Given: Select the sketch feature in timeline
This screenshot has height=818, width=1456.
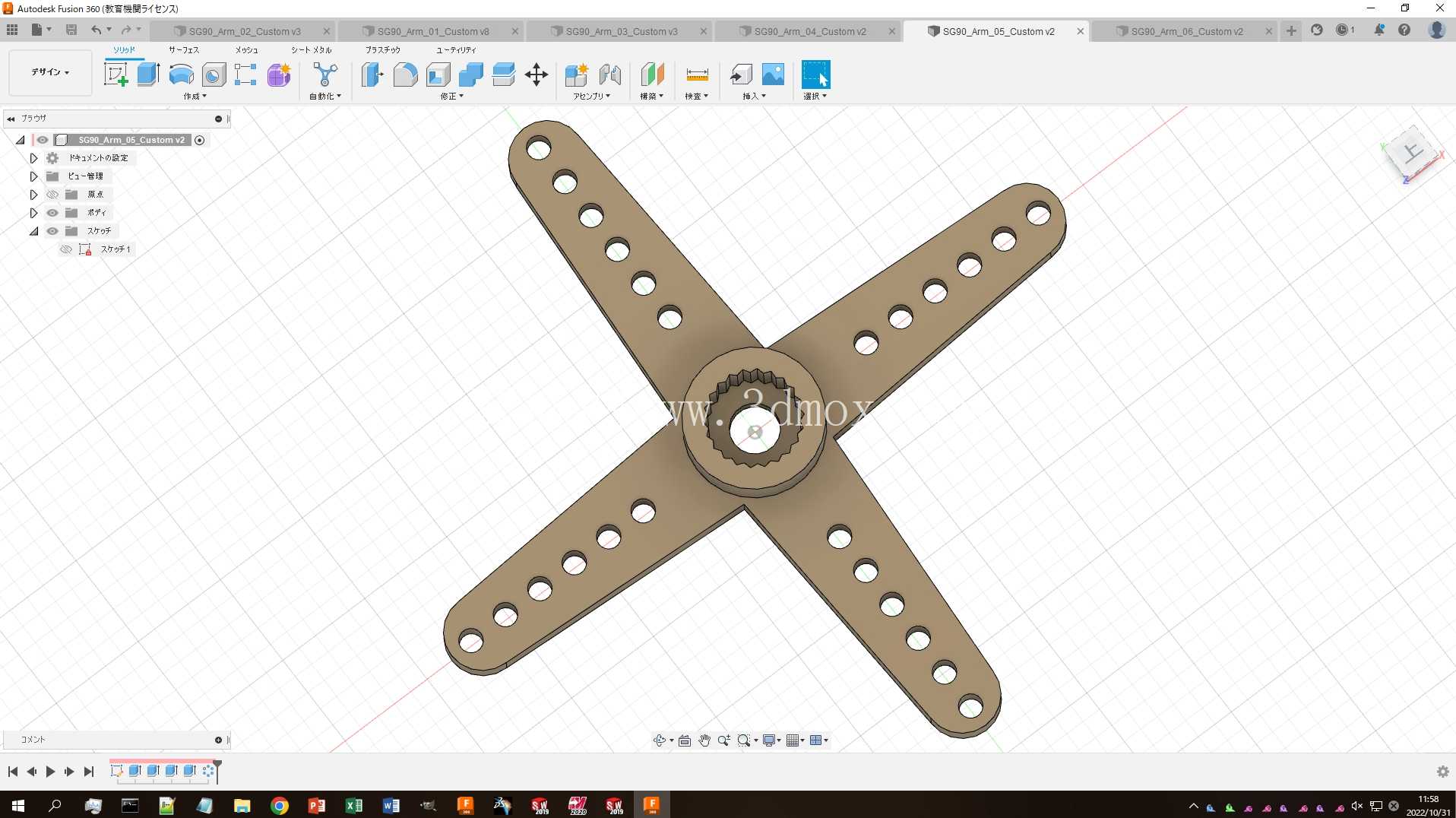Looking at the screenshot, I should 116,771.
